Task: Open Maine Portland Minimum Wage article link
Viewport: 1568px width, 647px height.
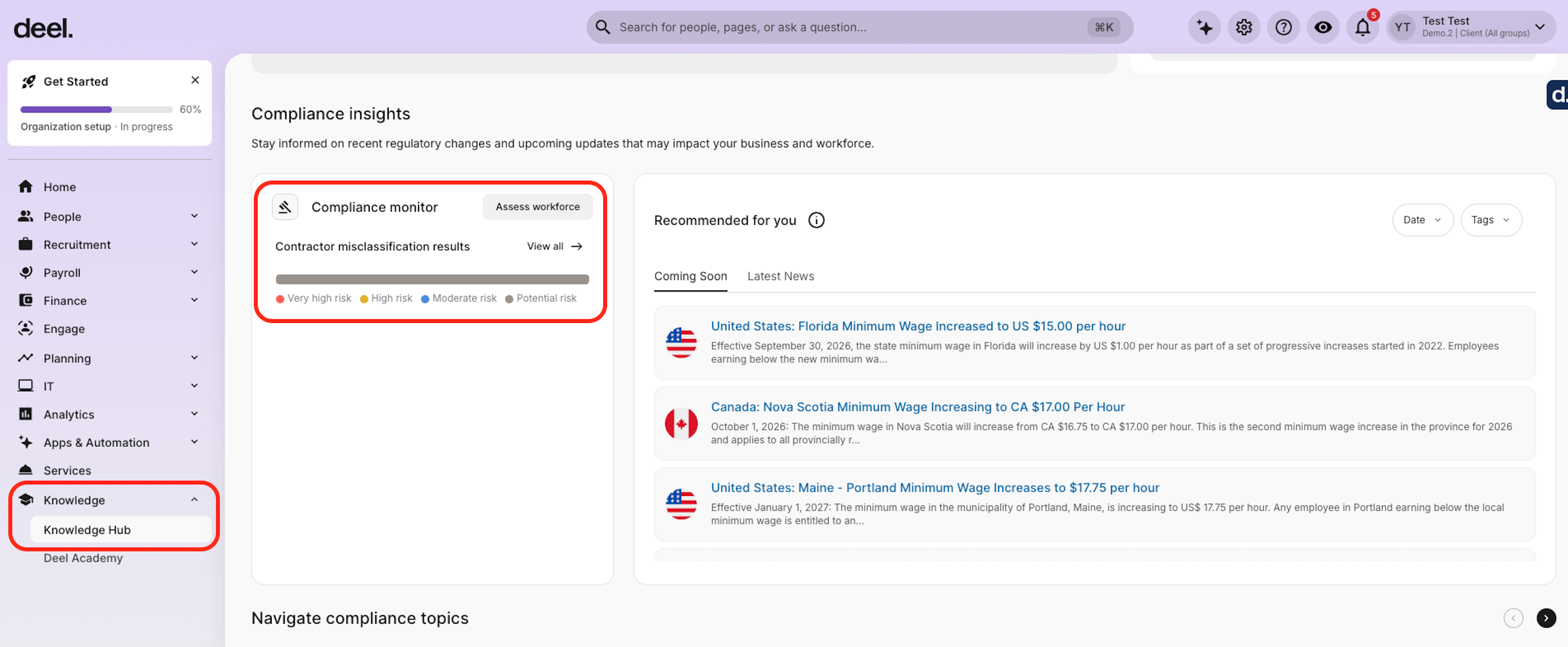Action: [935, 488]
